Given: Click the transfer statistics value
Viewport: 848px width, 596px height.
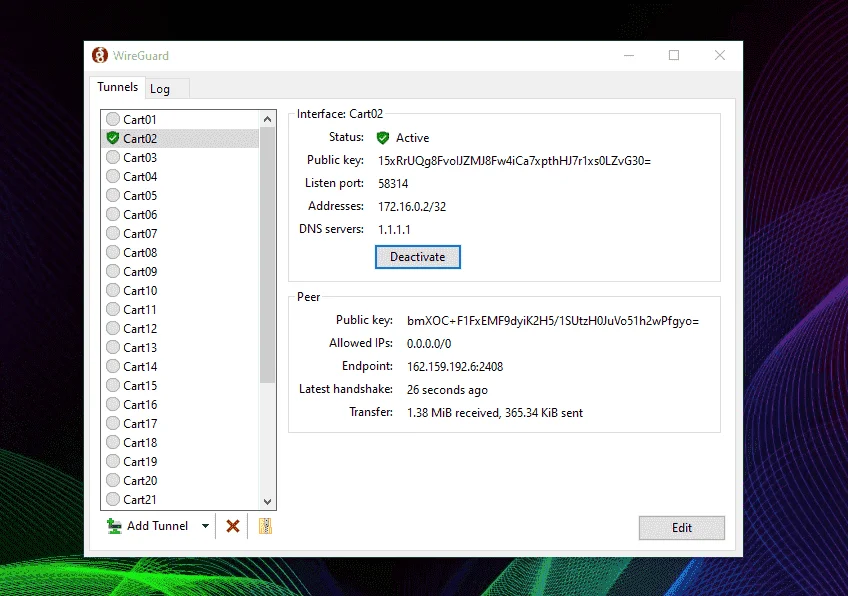Looking at the screenshot, I should tap(495, 413).
